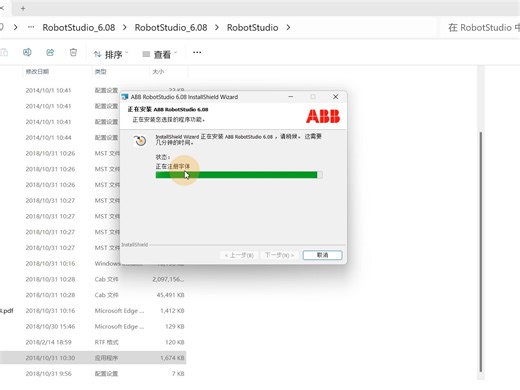Screen dimensions: 520x390
Task: Open the 查看 view dropdown
Action: point(160,54)
